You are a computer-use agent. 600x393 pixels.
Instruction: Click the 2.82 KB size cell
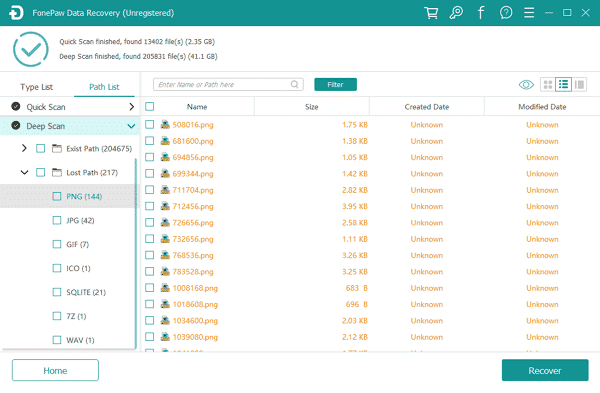pos(355,190)
